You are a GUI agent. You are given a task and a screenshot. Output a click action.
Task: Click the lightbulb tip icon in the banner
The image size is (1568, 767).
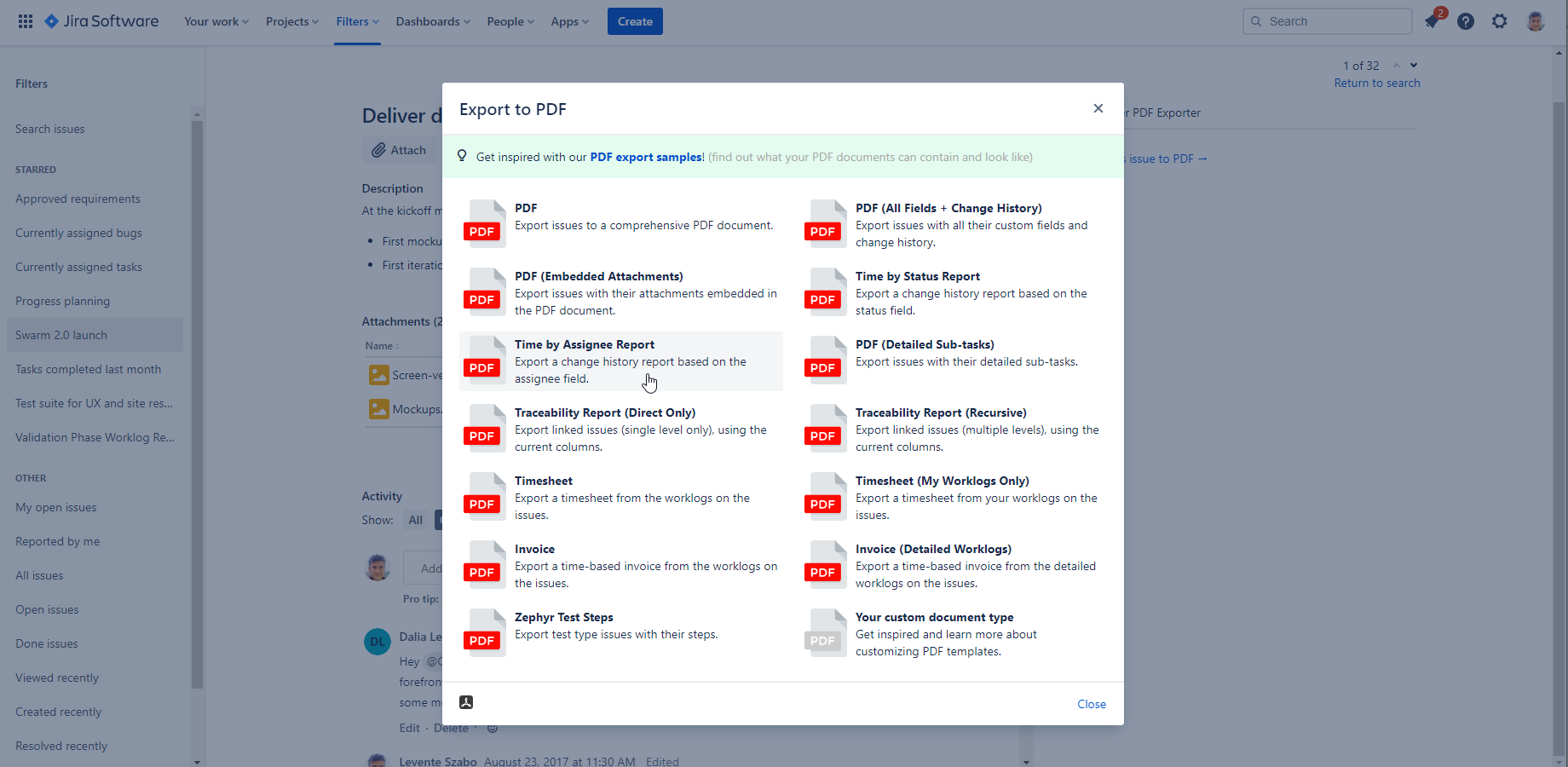point(462,156)
